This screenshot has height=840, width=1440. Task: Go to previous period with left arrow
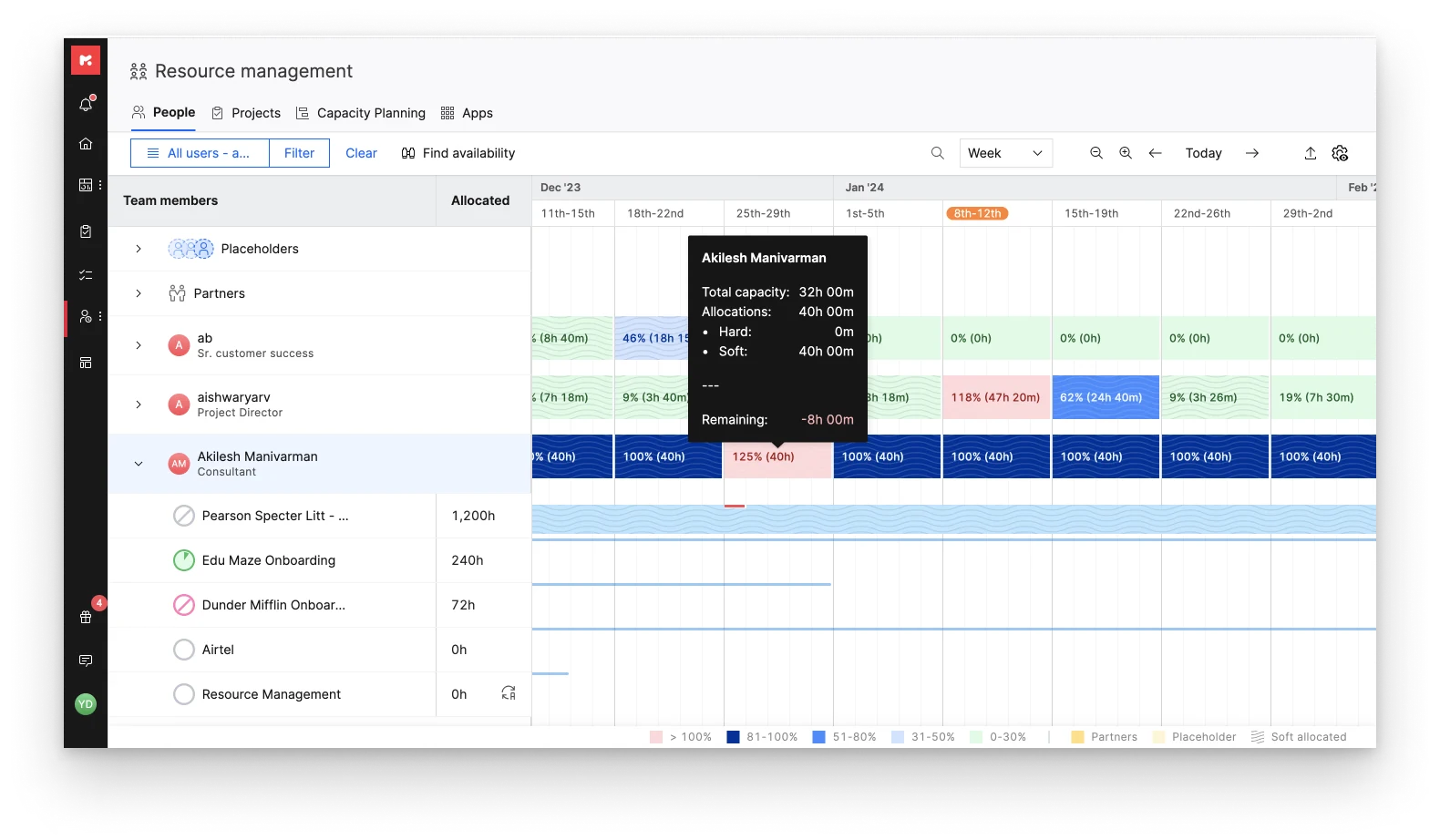click(x=1155, y=153)
